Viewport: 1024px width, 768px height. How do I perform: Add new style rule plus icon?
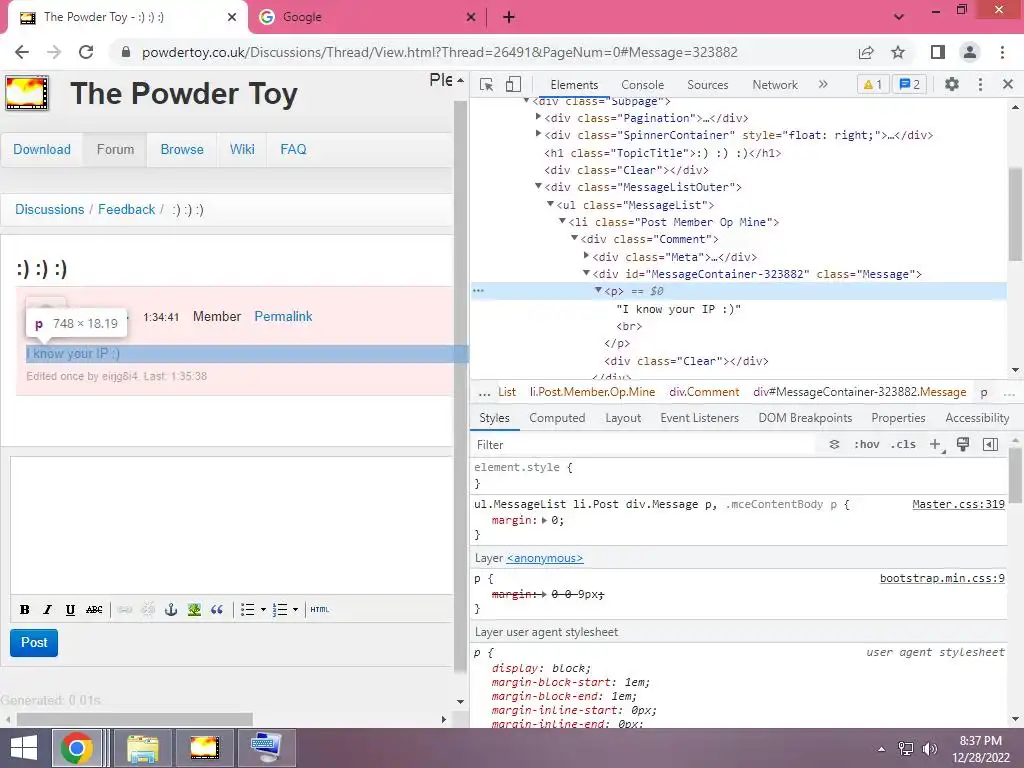935,445
